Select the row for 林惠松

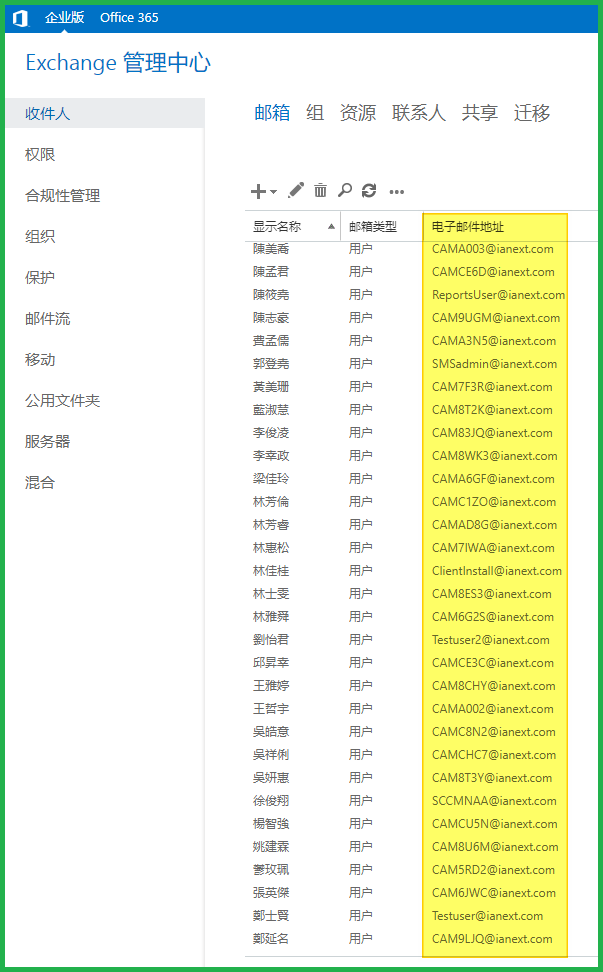point(421,548)
